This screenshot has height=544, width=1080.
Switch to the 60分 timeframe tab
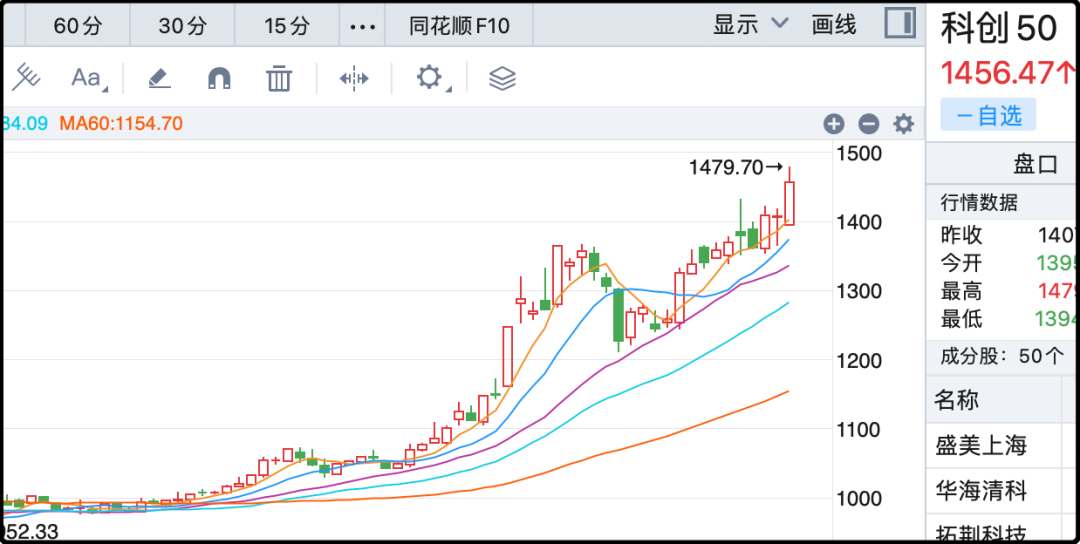tap(78, 26)
